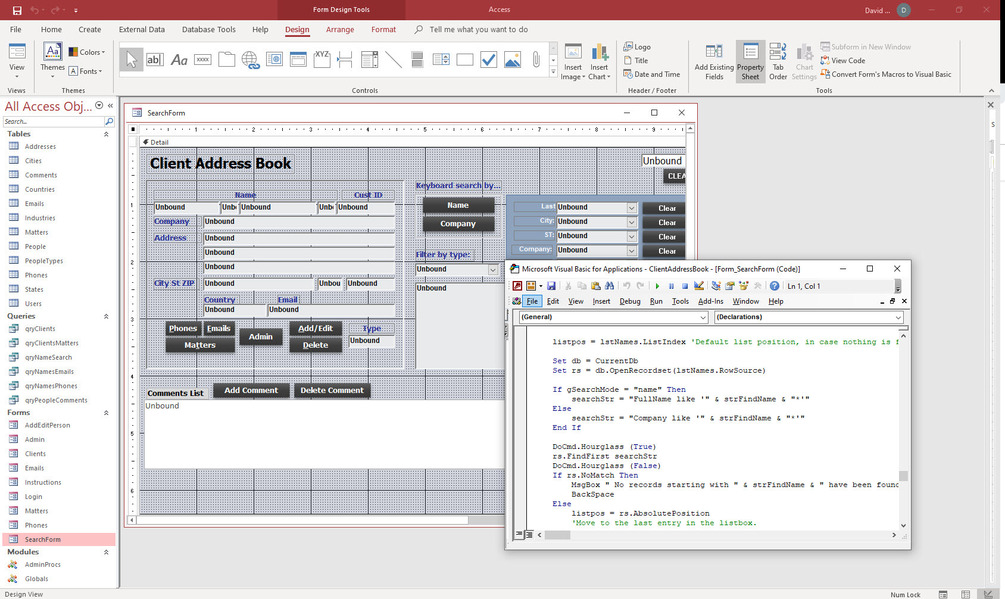Collapse the Modules group in navigation

(x=106, y=552)
